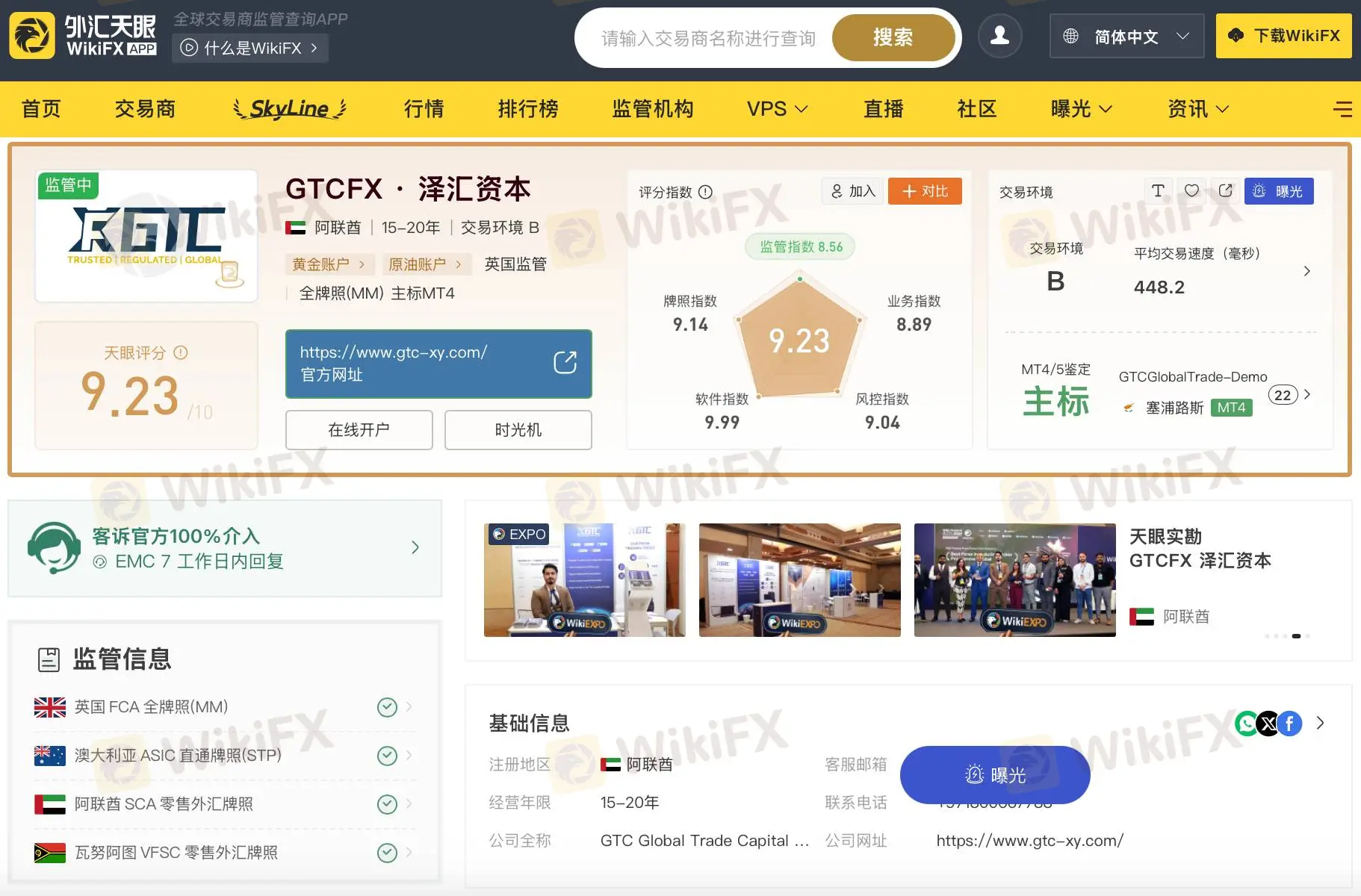Expand the 资讯 nav dropdown

pos(1198,109)
